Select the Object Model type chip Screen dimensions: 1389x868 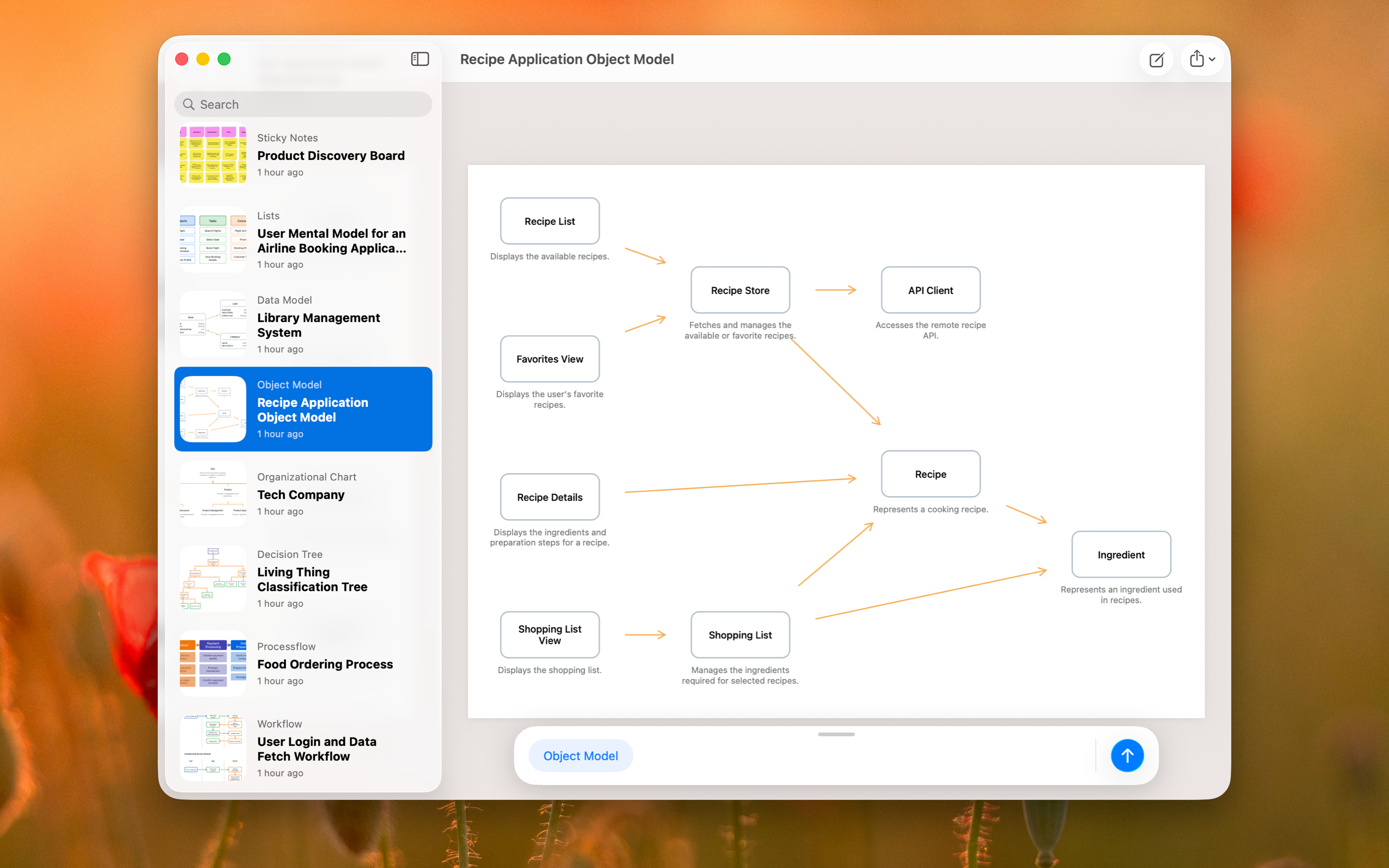[x=580, y=756]
